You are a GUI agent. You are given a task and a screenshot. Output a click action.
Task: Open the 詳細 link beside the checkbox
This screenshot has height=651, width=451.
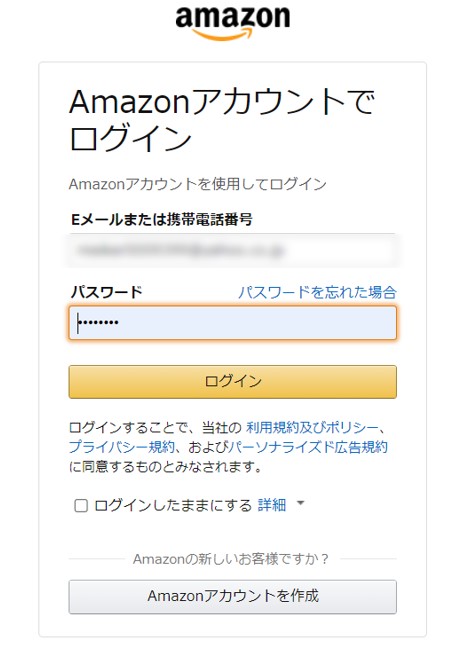[272, 505]
